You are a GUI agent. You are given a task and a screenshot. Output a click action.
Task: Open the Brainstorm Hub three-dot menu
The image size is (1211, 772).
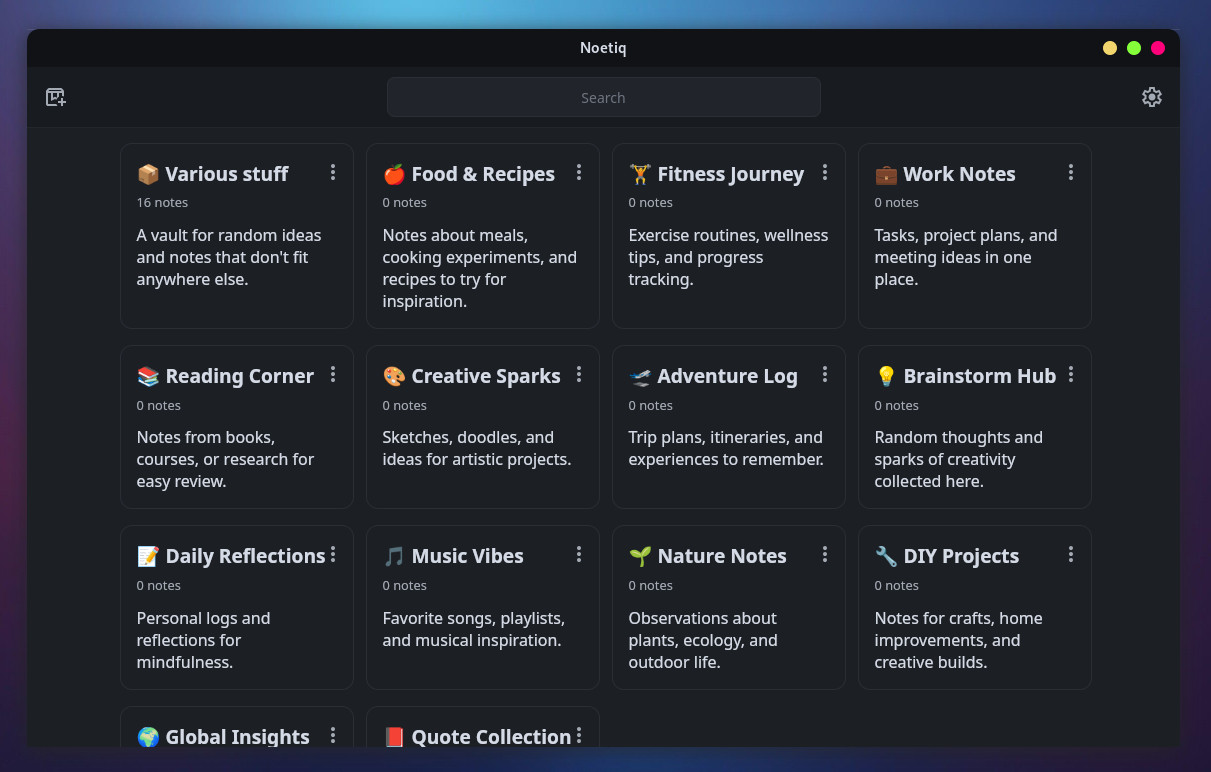1071,375
